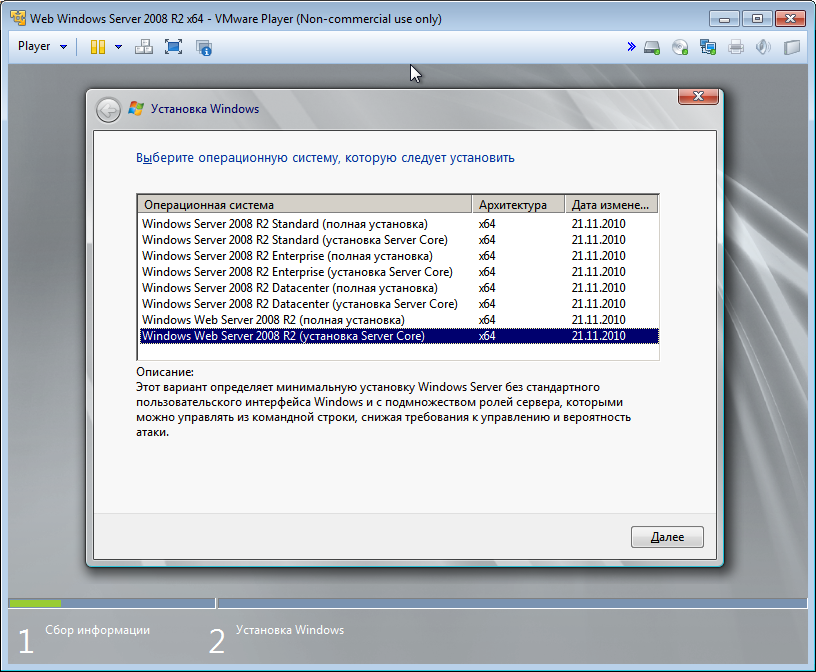Select Enterprise (полная установка) row
This screenshot has height=672, width=816.
399,256
